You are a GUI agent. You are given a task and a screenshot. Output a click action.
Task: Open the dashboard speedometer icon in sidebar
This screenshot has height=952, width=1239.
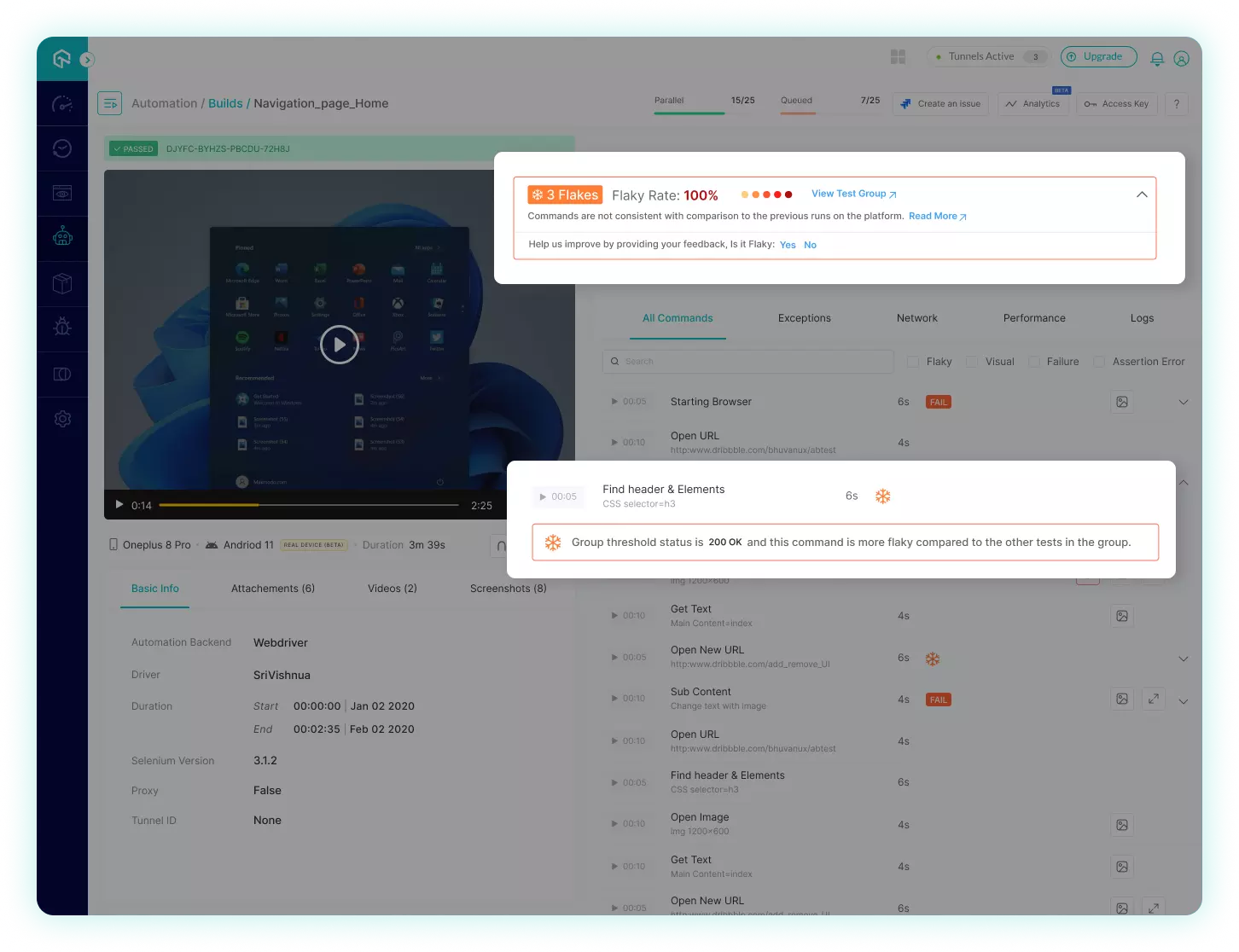click(62, 104)
